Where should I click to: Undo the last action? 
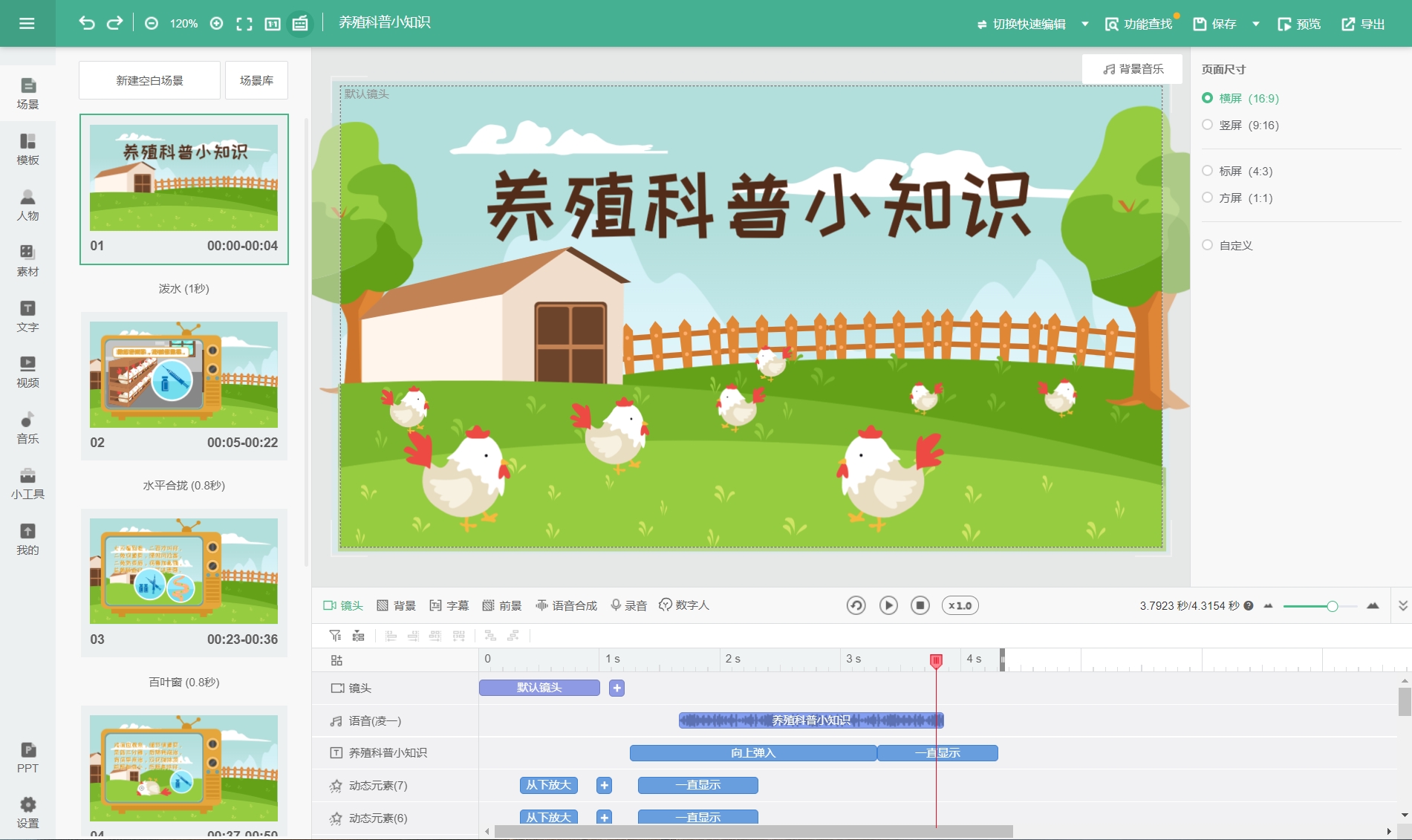pyautogui.click(x=87, y=23)
